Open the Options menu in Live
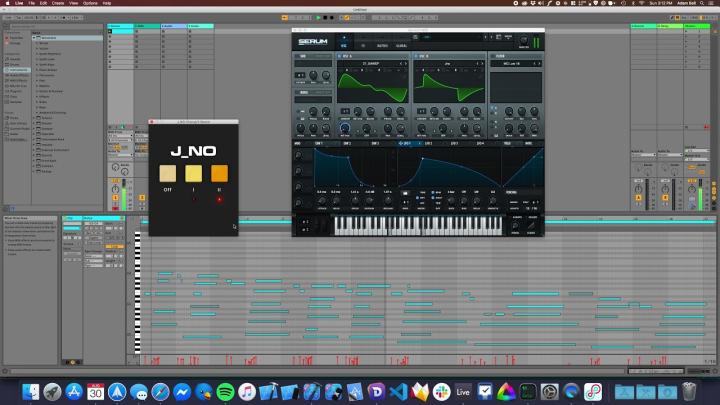 tap(90, 3)
